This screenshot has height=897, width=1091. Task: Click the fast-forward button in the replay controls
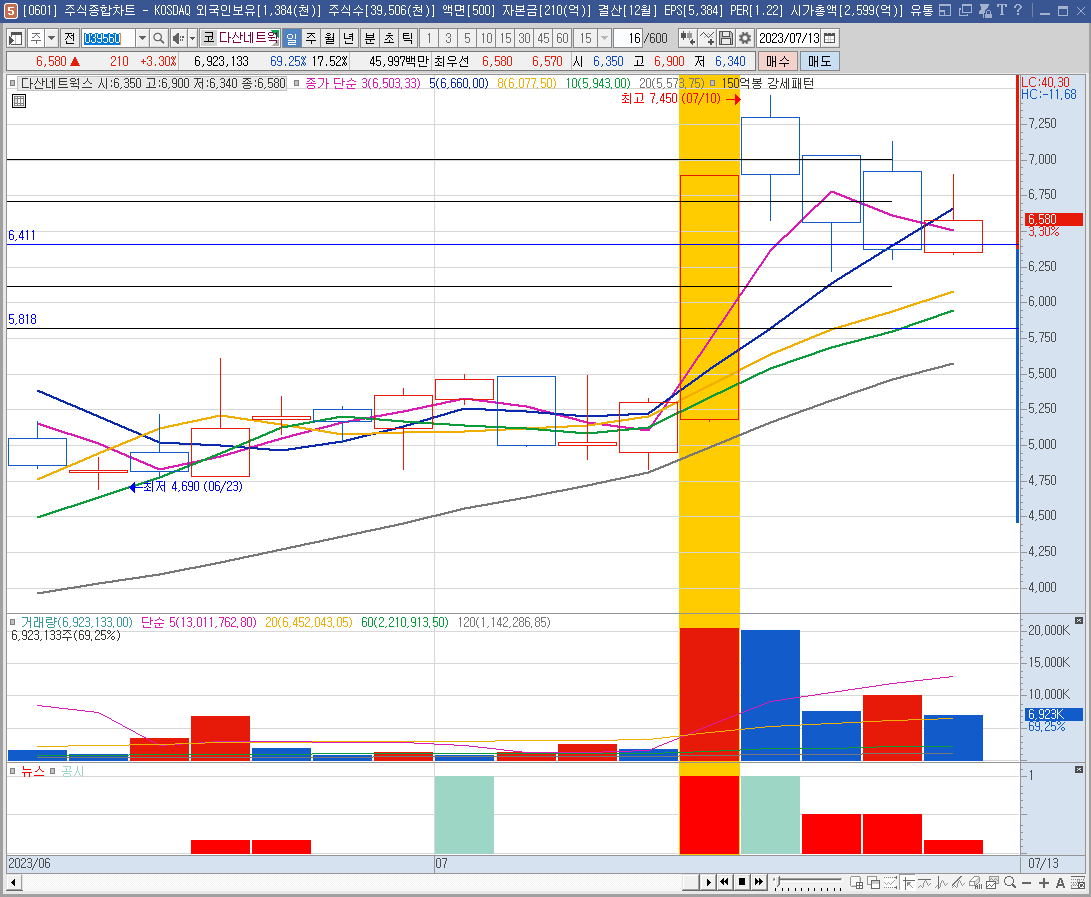tap(758, 882)
